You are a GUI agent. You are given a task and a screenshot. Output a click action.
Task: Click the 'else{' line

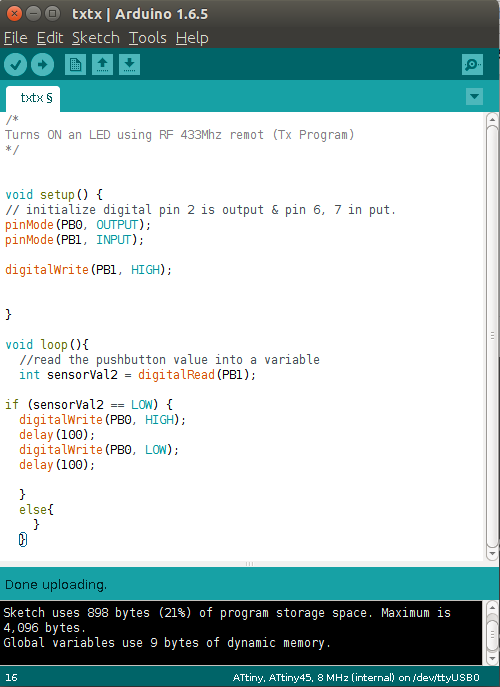[x=36, y=510]
